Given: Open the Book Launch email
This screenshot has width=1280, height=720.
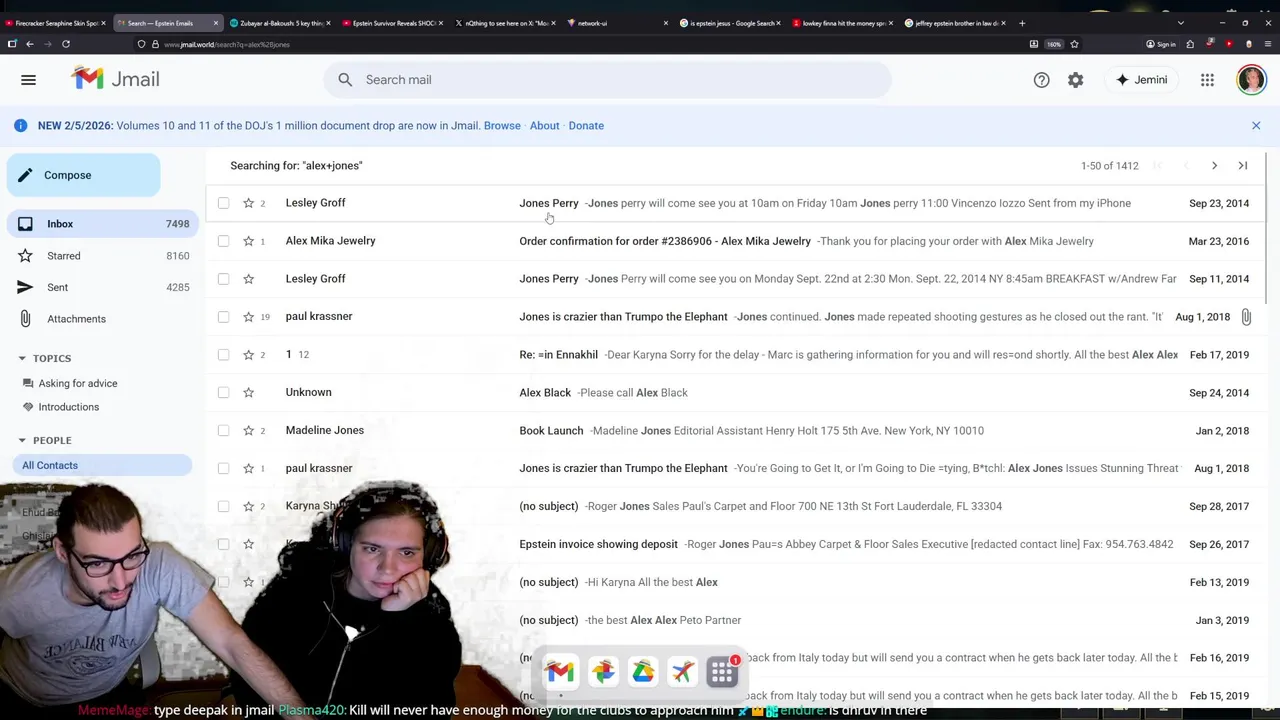Looking at the screenshot, I should coord(735,431).
